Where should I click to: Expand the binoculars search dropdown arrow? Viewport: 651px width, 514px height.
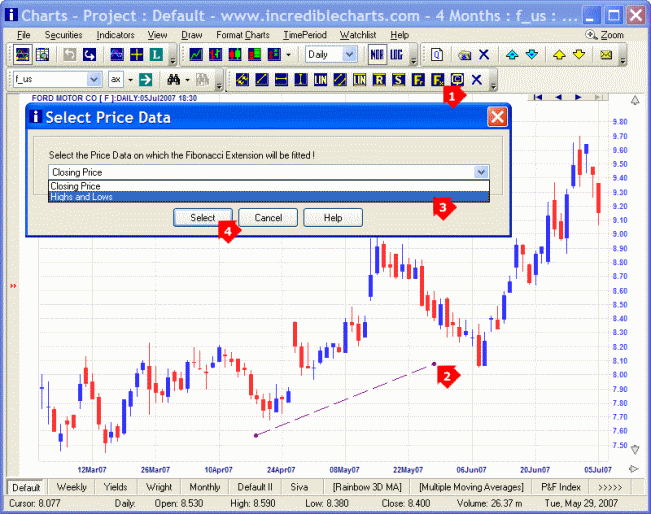(x=187, y=79)
